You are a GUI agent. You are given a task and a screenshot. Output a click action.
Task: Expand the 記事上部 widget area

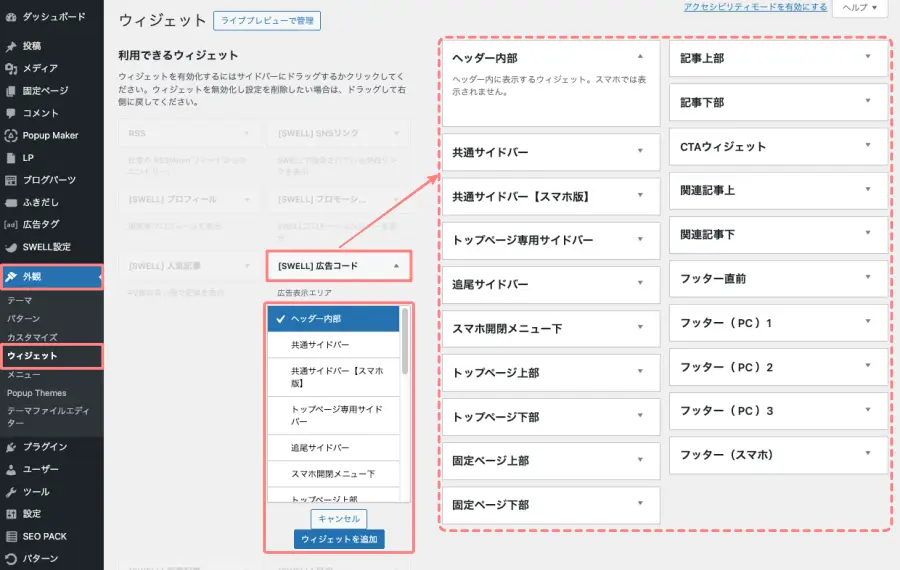(x=868, y=57)
